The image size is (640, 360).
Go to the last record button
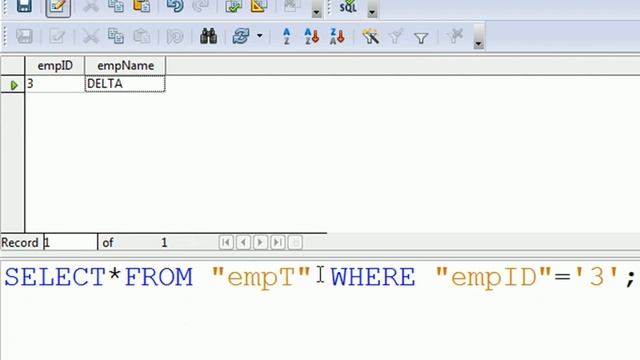(278, 242)
